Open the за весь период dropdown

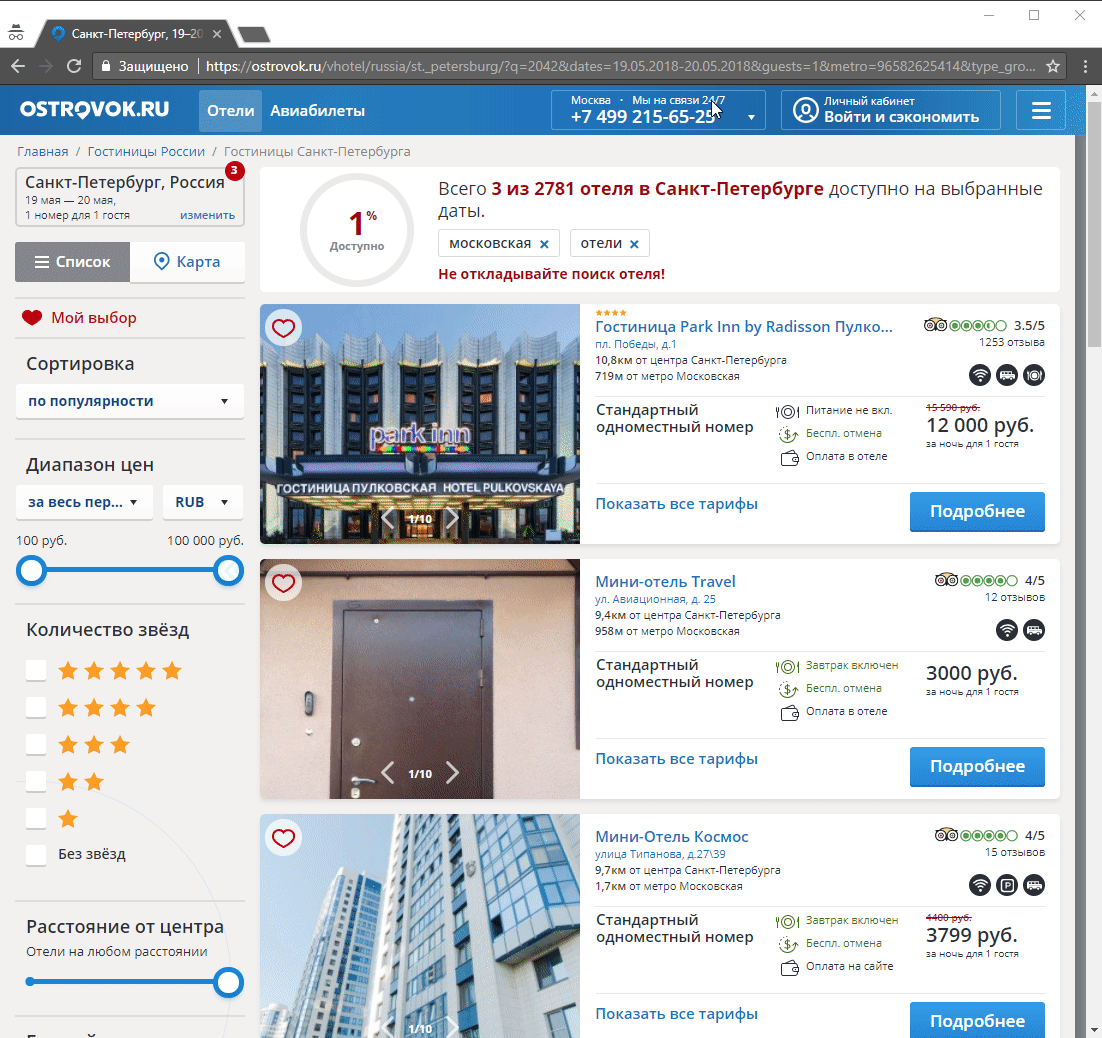(84, 502)
